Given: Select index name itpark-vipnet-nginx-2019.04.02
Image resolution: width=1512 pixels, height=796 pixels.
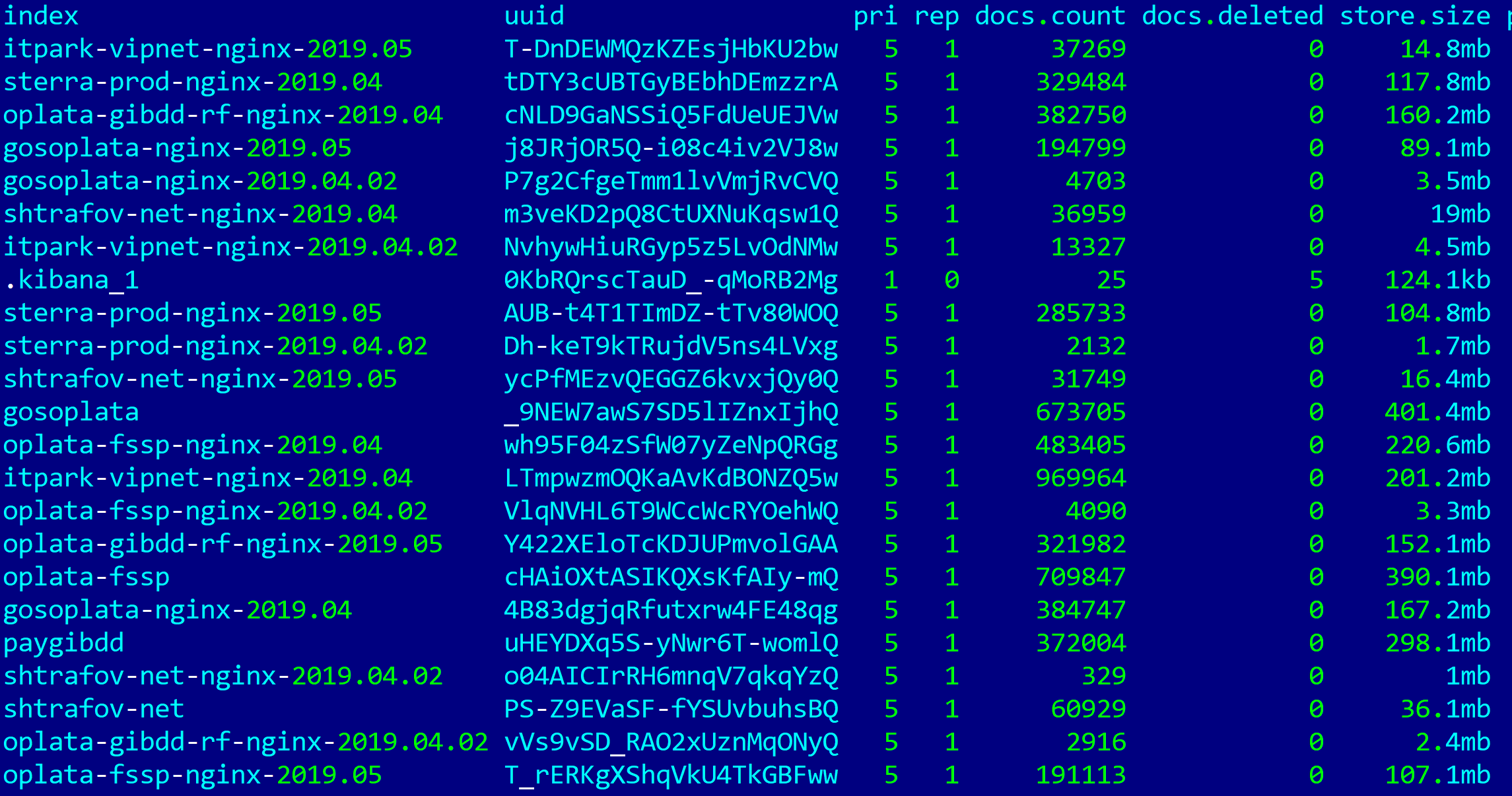Looking at the screenshot, I should point(230,247).
